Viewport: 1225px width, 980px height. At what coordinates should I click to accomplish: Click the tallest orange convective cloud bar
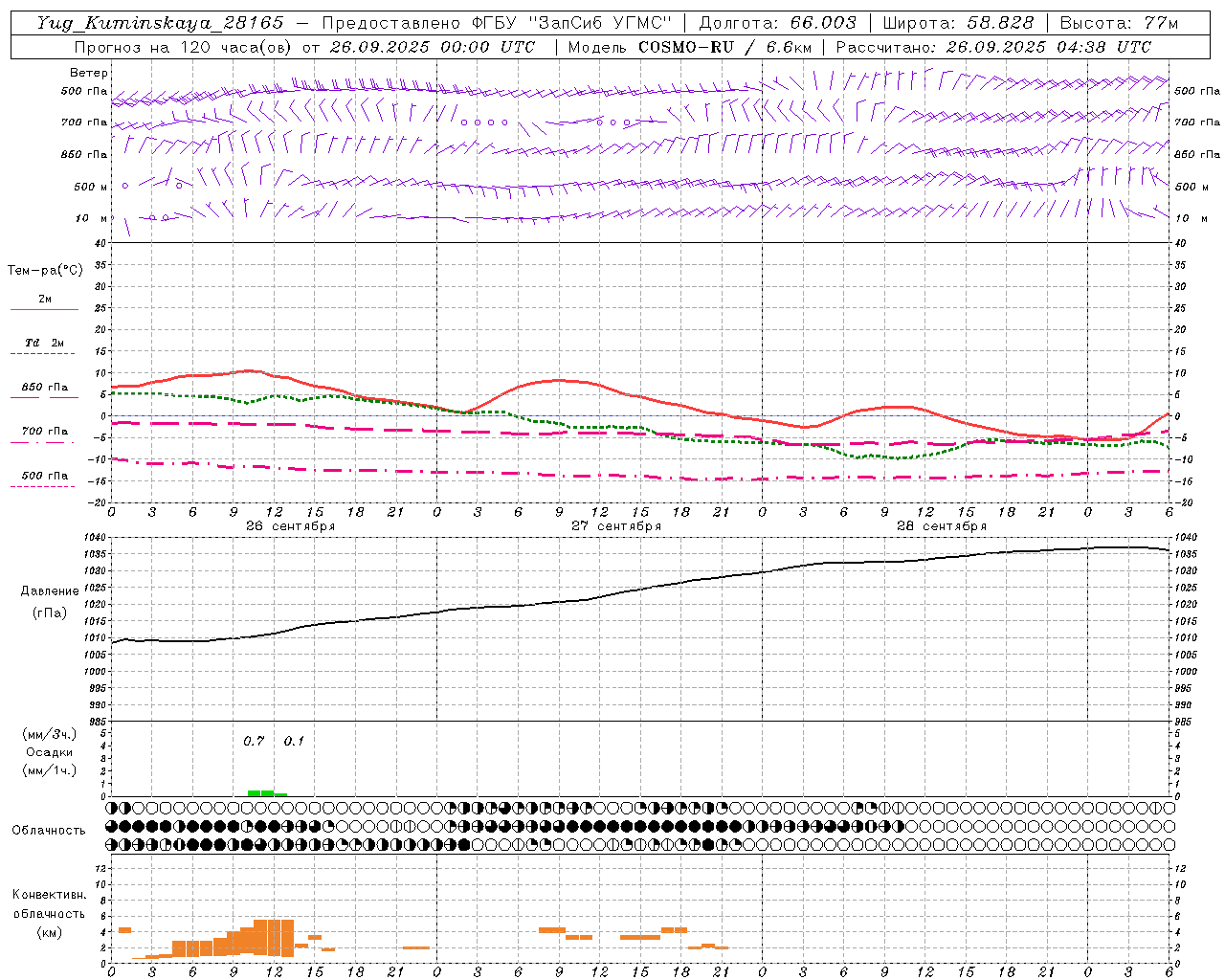274,938
